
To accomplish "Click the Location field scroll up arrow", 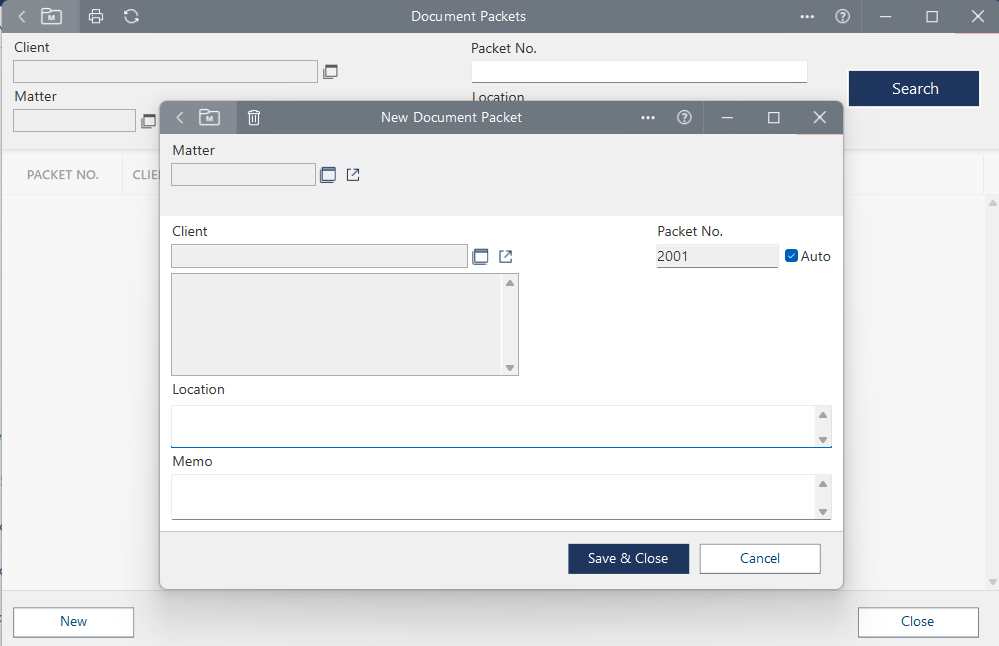I will [x=823, y=415].
